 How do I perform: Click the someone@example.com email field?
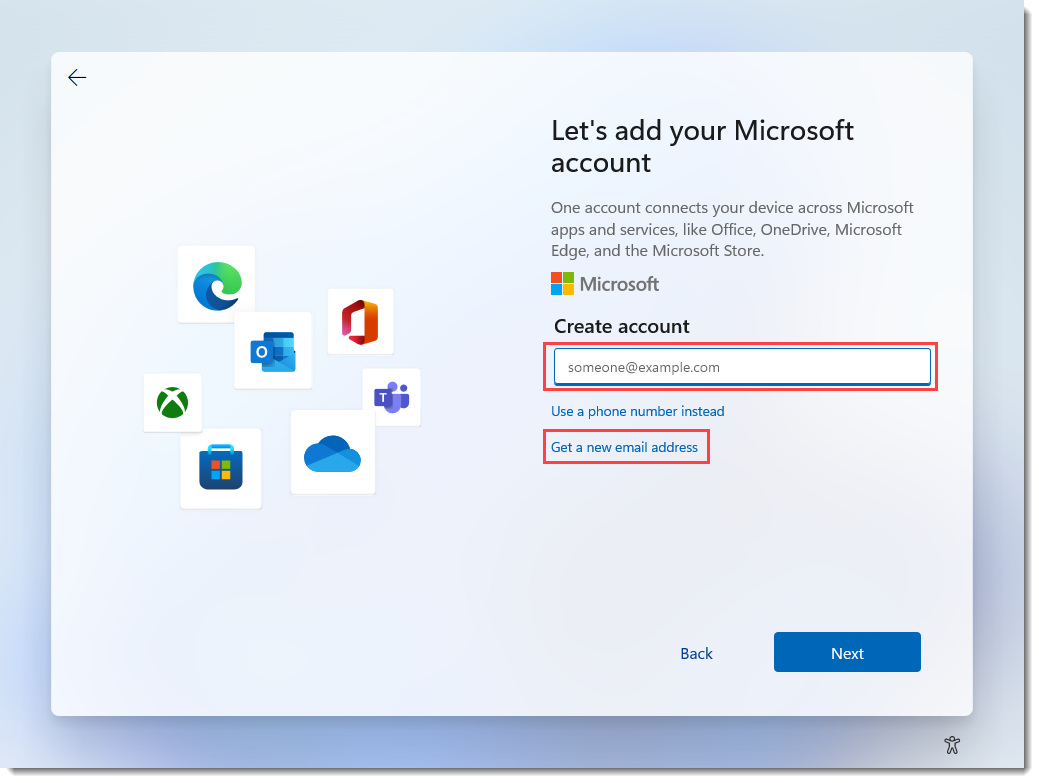click(x=742, y=366)
